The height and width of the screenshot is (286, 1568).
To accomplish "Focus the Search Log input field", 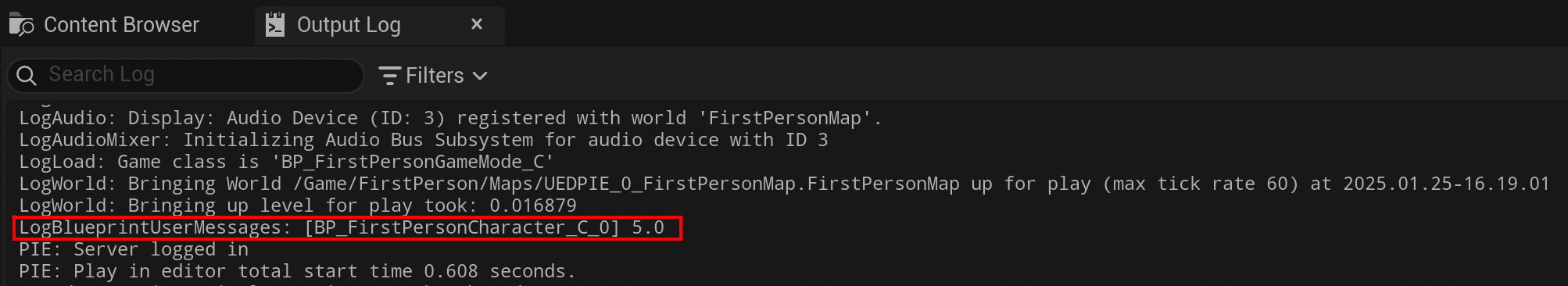I will tap(186, 75).
